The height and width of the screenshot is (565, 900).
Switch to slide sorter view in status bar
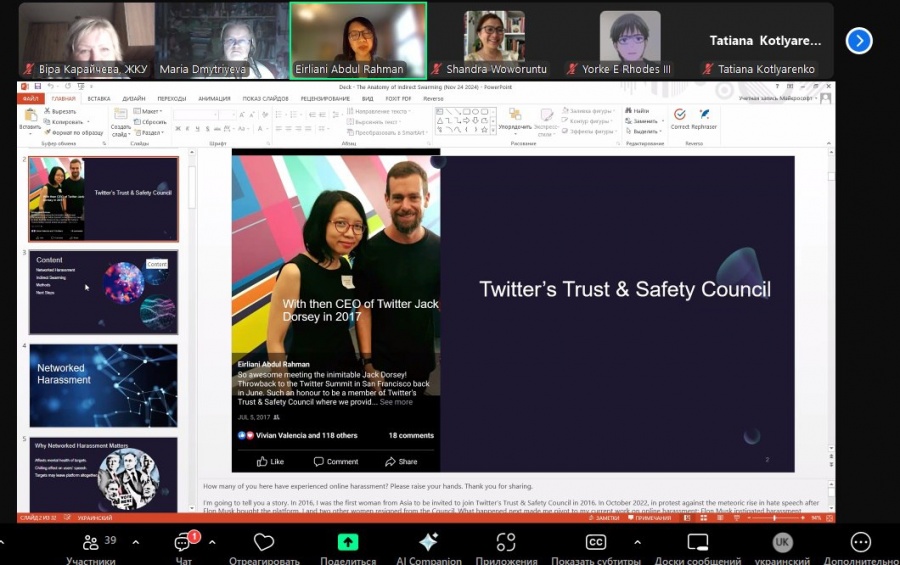[704, 518]
